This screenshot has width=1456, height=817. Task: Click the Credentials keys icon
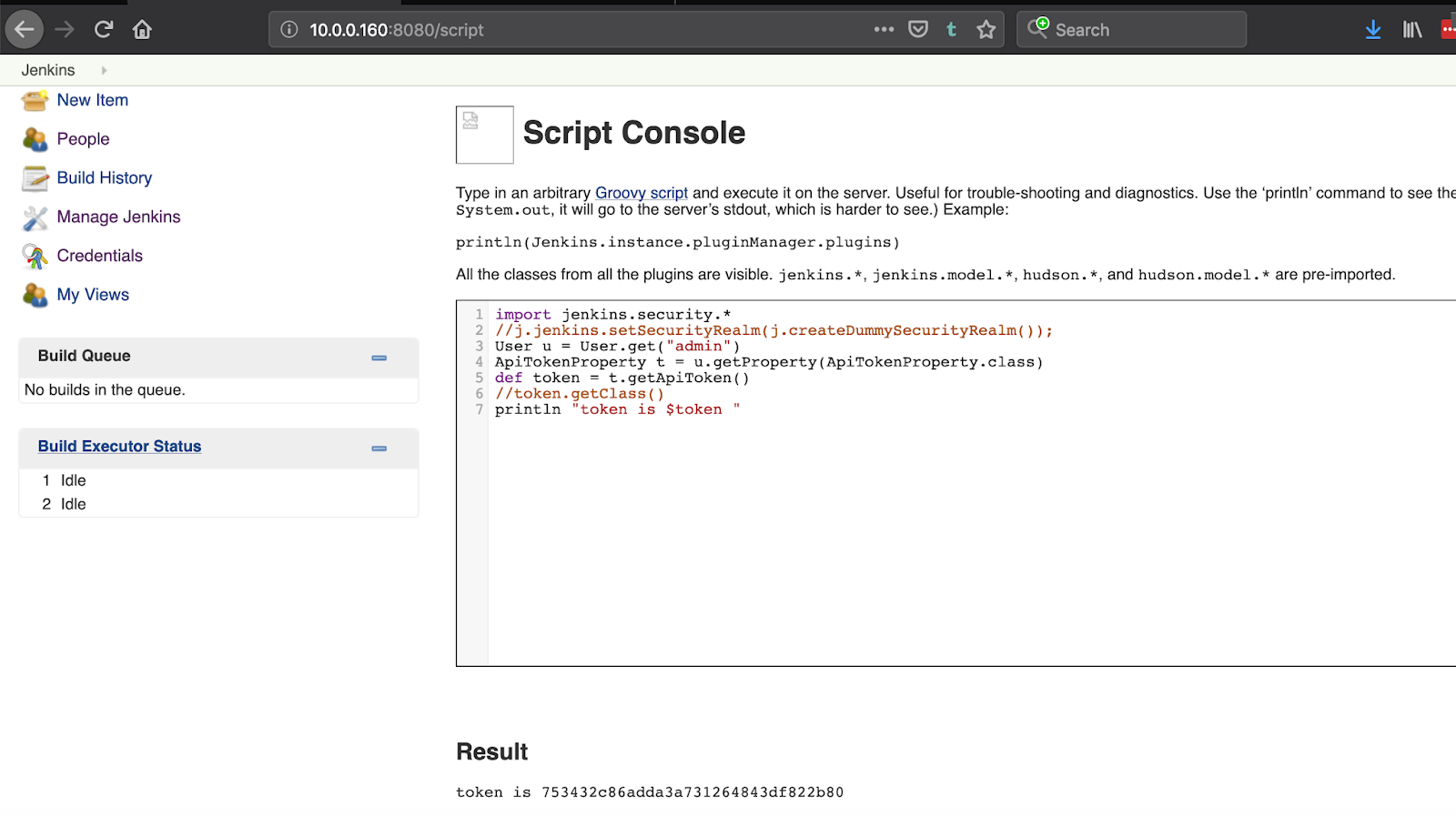click(35, 257)
